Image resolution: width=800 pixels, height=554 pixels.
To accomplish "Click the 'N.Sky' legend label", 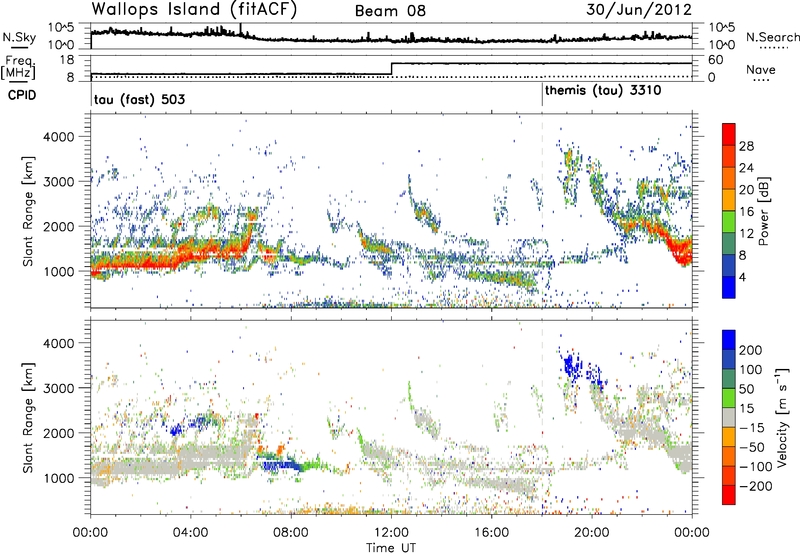I will pyautogui.click(x=19, y=38).
